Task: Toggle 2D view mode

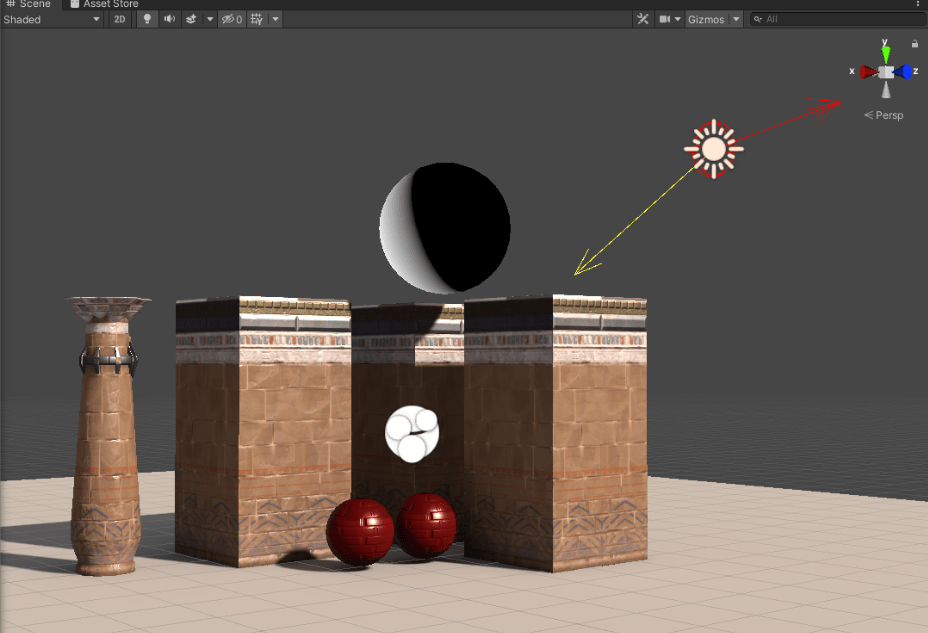Action: [120, 19]
